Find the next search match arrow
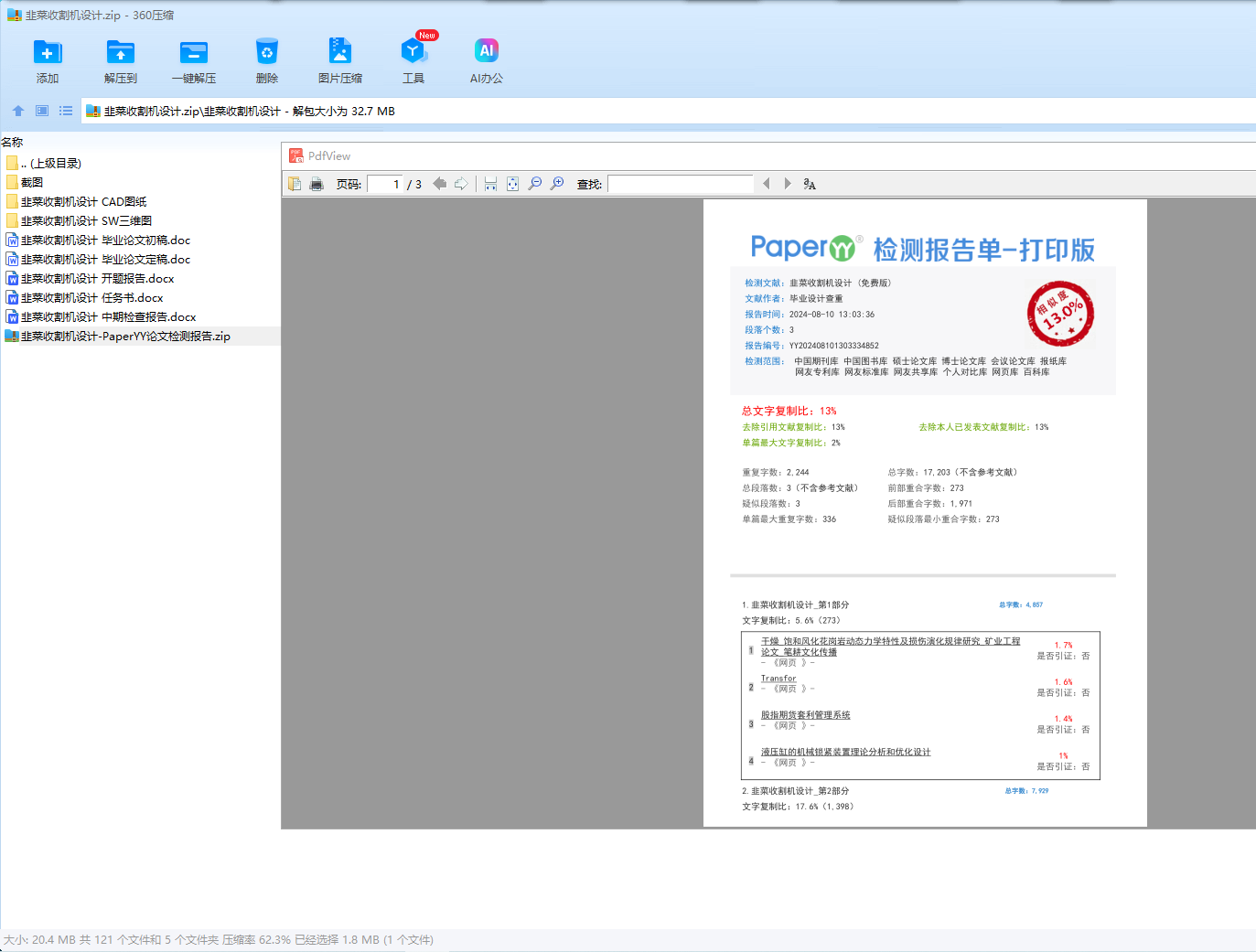1256x952 pixels. tap(788, 184)
